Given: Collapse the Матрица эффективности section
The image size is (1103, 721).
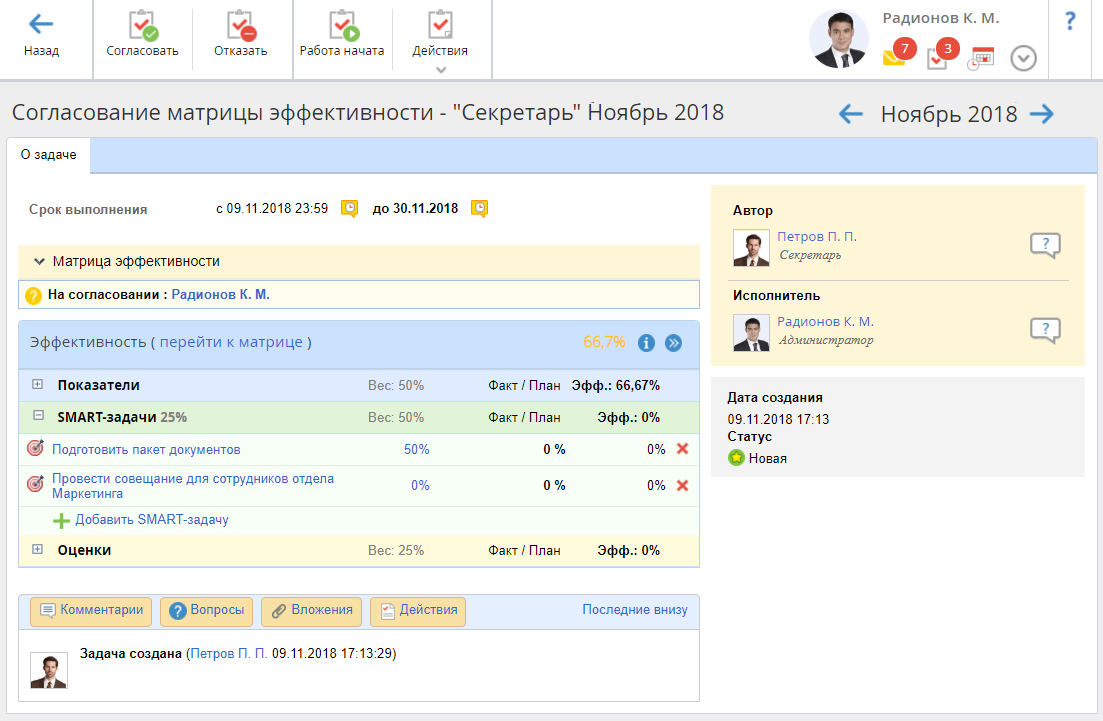Looking at the screenshot, I should click(39, 261).
